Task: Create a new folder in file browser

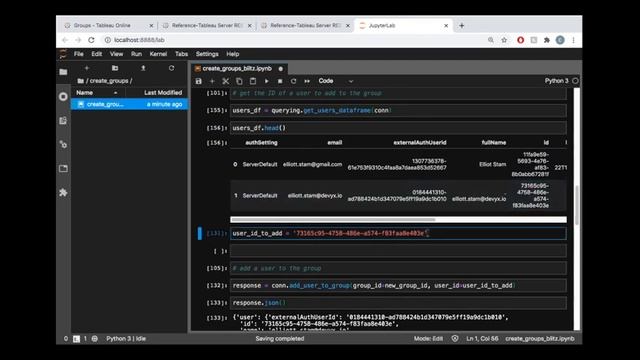Action: (115, 68)
